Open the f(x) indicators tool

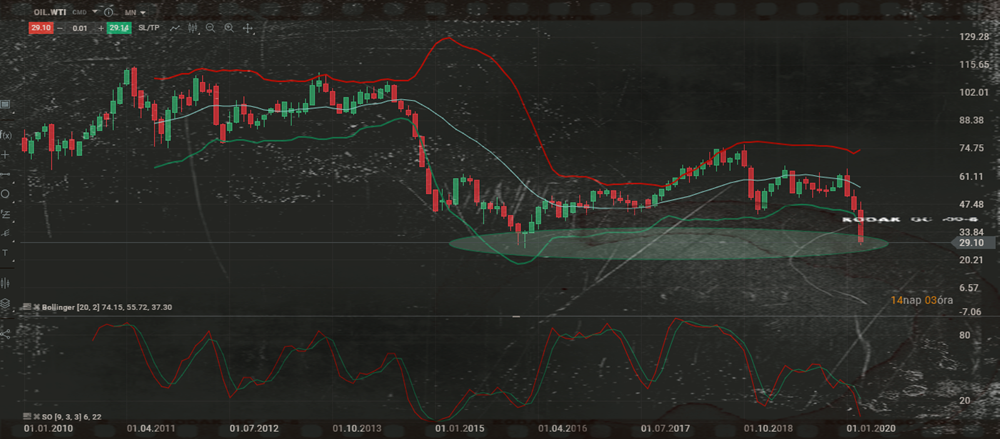click(6, 135)
